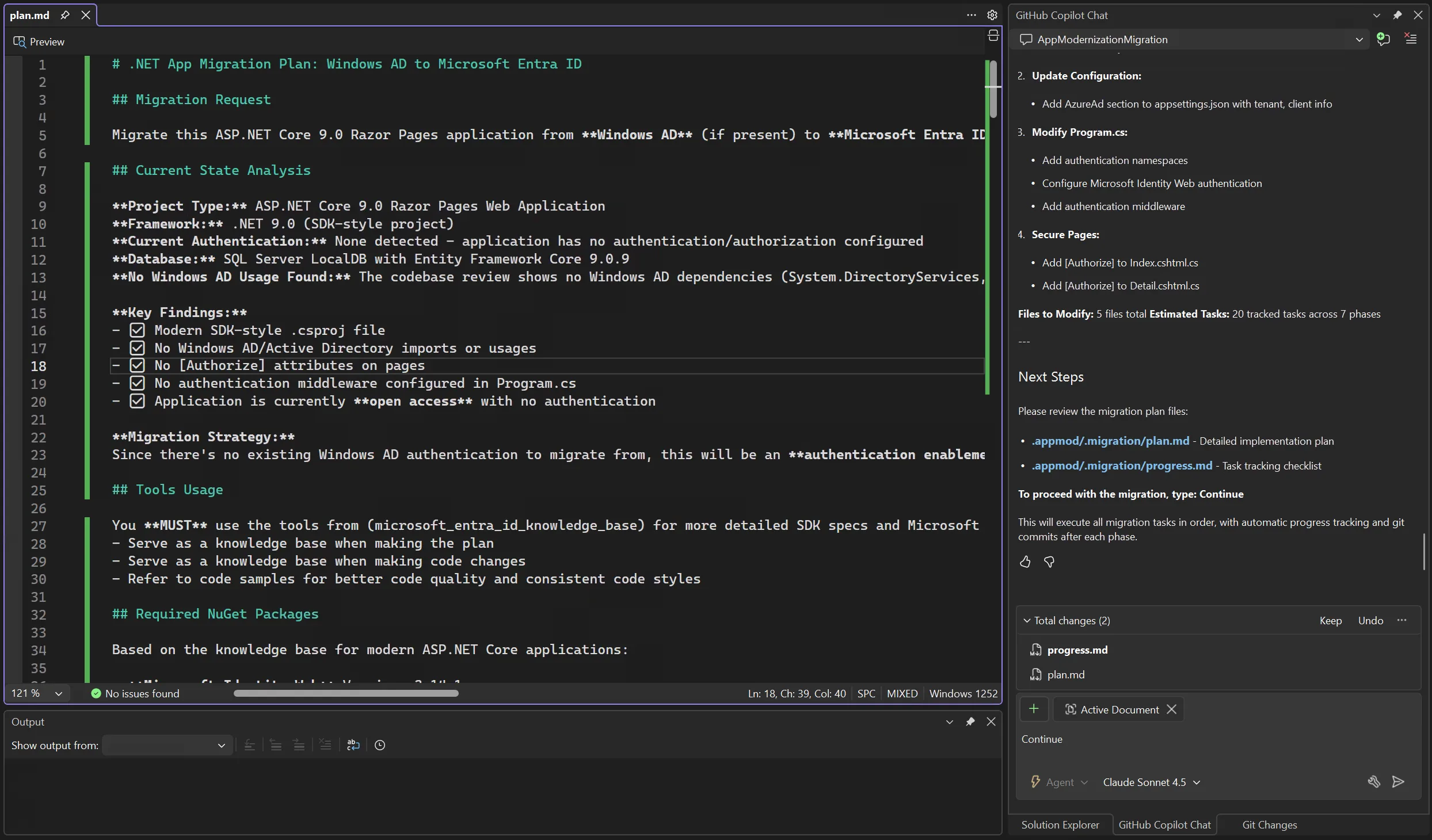Switch to the Solution Explorer tab

point(1060,824)
